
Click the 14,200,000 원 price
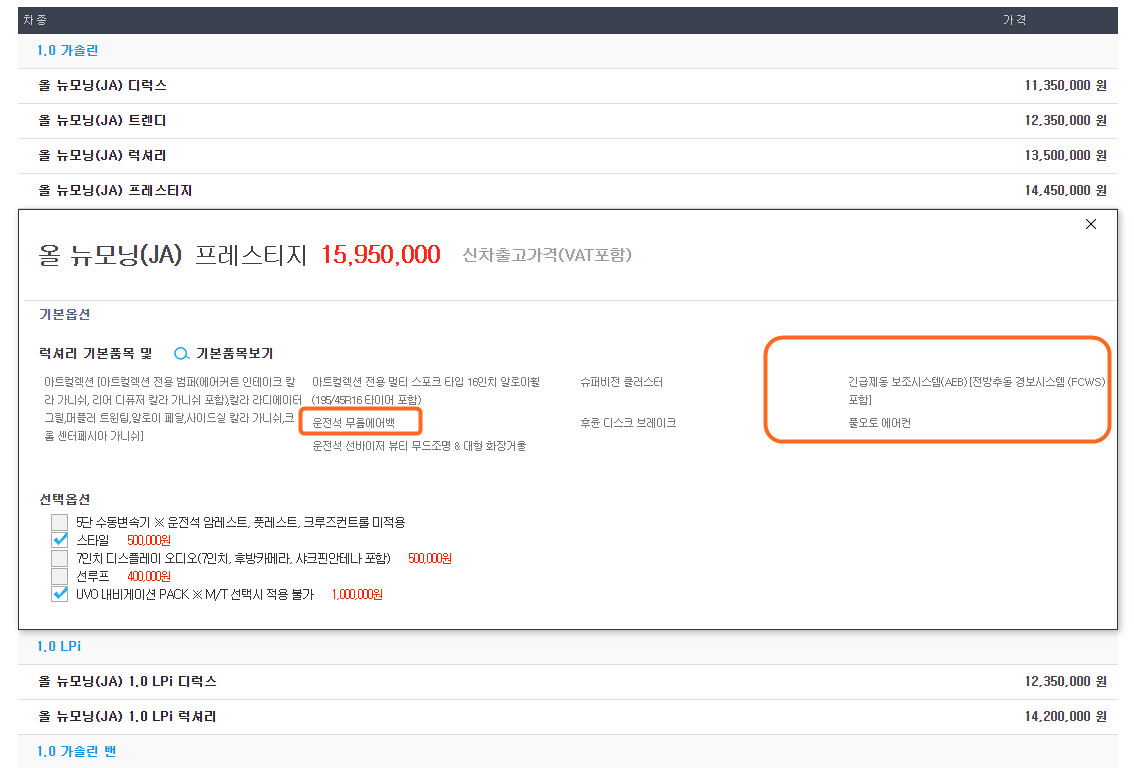click(1065, 717)
